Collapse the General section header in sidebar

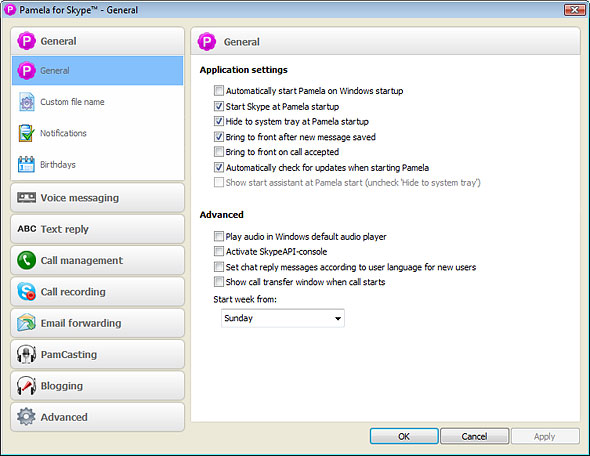pyautogui.click(x=97, y=41)
